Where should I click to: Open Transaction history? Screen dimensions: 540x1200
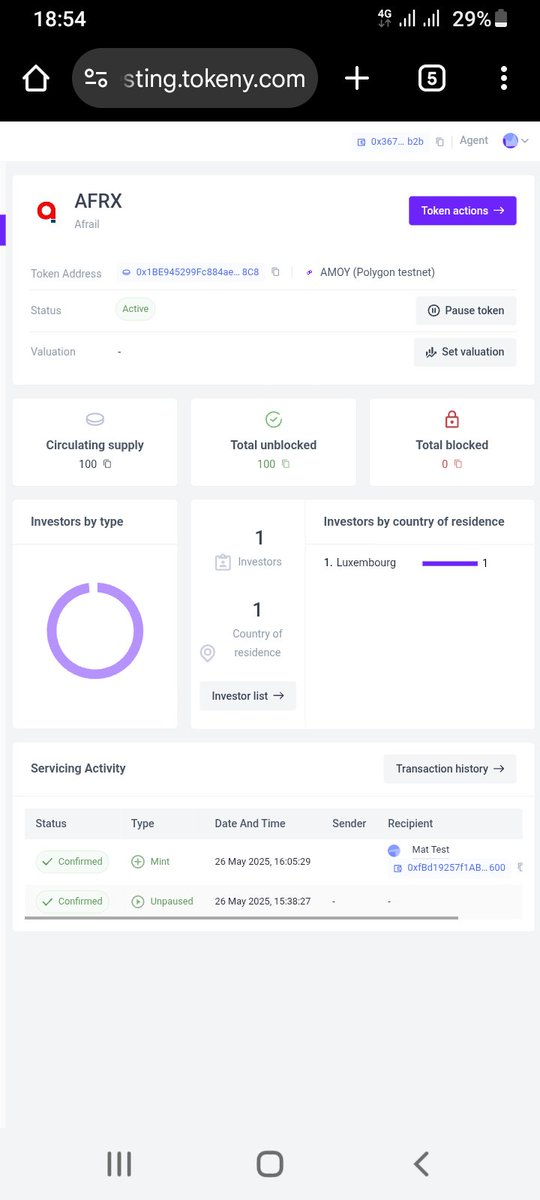click(450, 769)
